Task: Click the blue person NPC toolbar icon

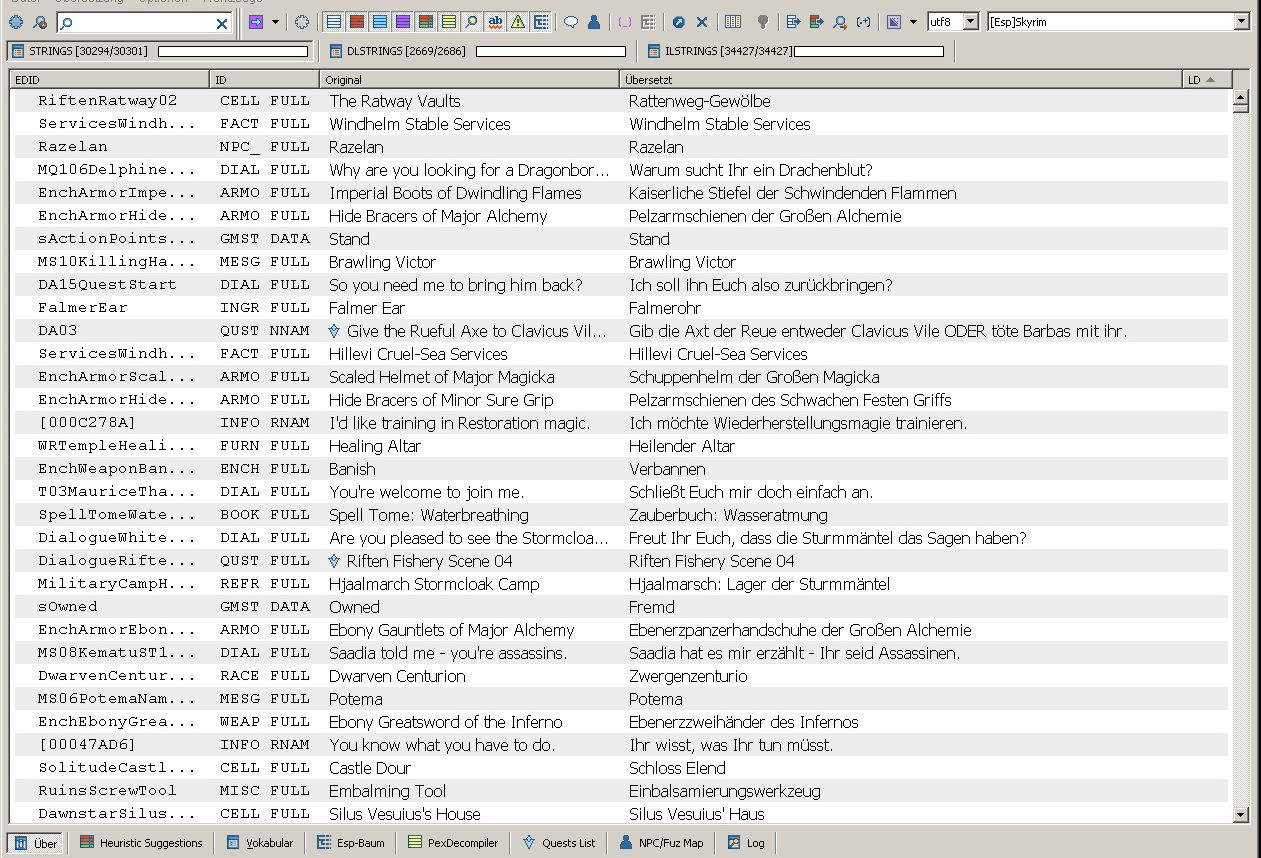Action: [594, 22]
